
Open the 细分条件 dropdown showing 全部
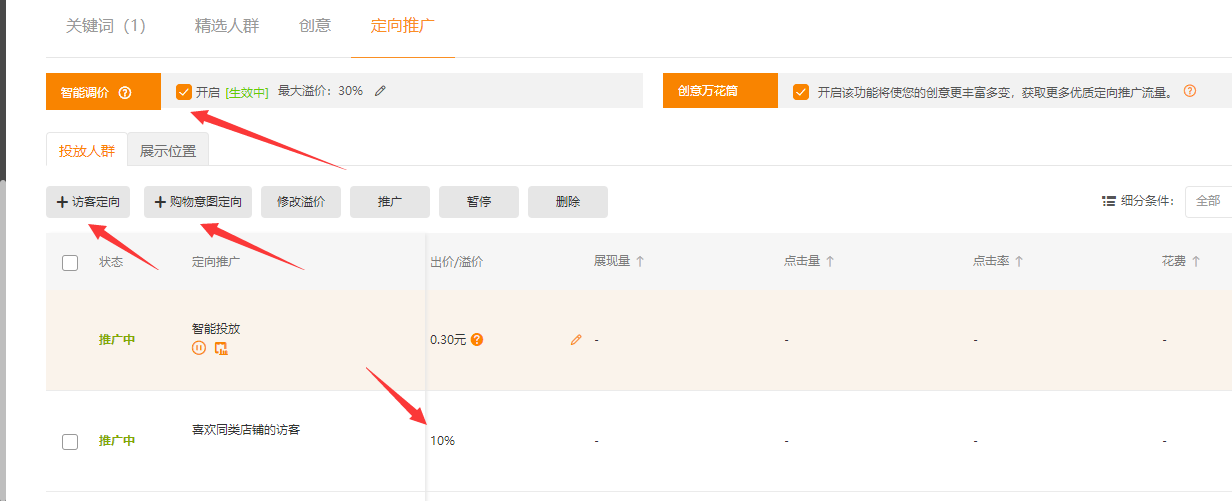1208,201
